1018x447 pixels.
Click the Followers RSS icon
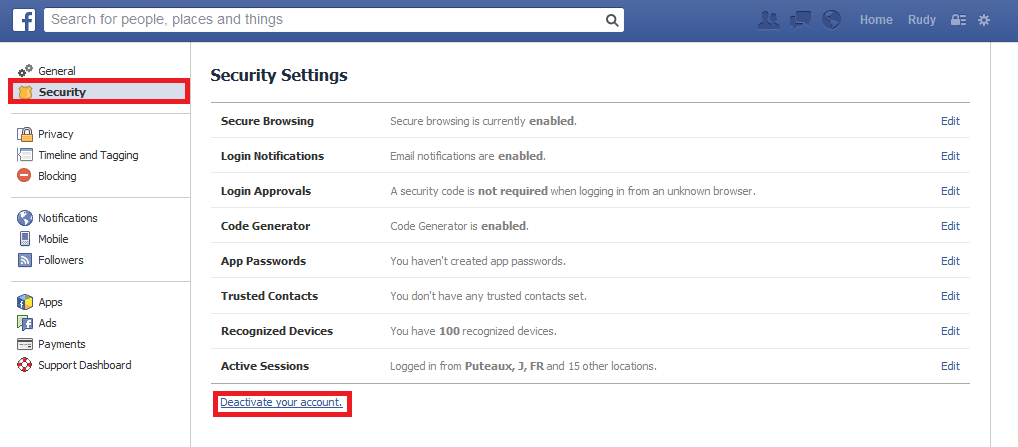point(25,260)
